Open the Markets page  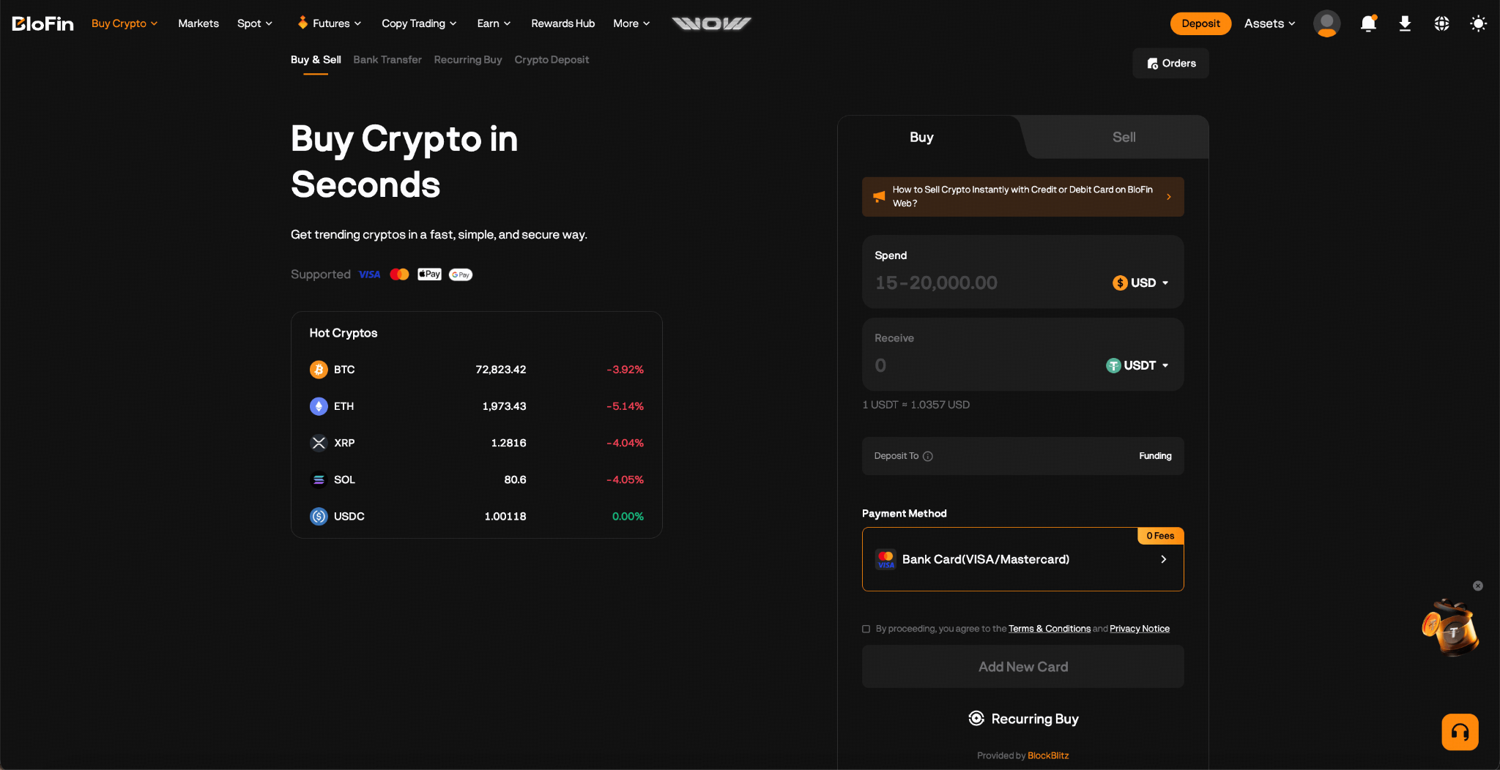[198, 23]
